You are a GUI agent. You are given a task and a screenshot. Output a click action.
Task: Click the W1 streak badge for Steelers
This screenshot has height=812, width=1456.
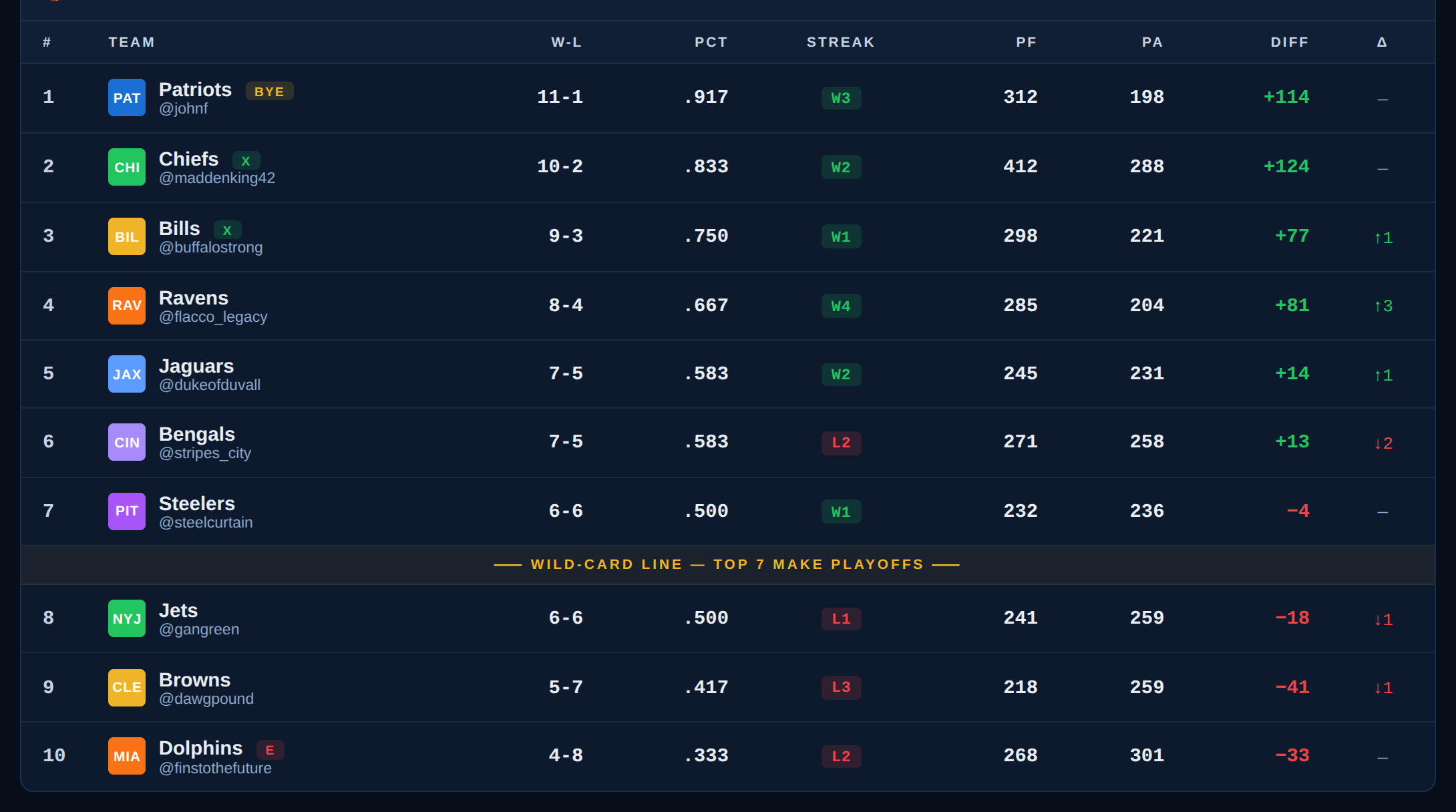841,512
